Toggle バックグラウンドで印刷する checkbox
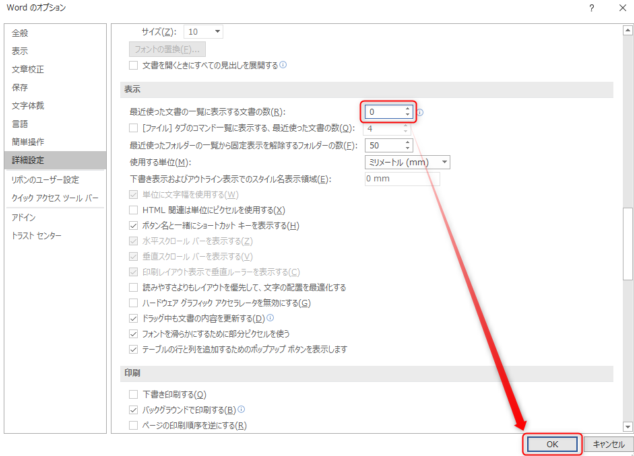634x456 pixels. pyautogui.click(x=133, y=410)
